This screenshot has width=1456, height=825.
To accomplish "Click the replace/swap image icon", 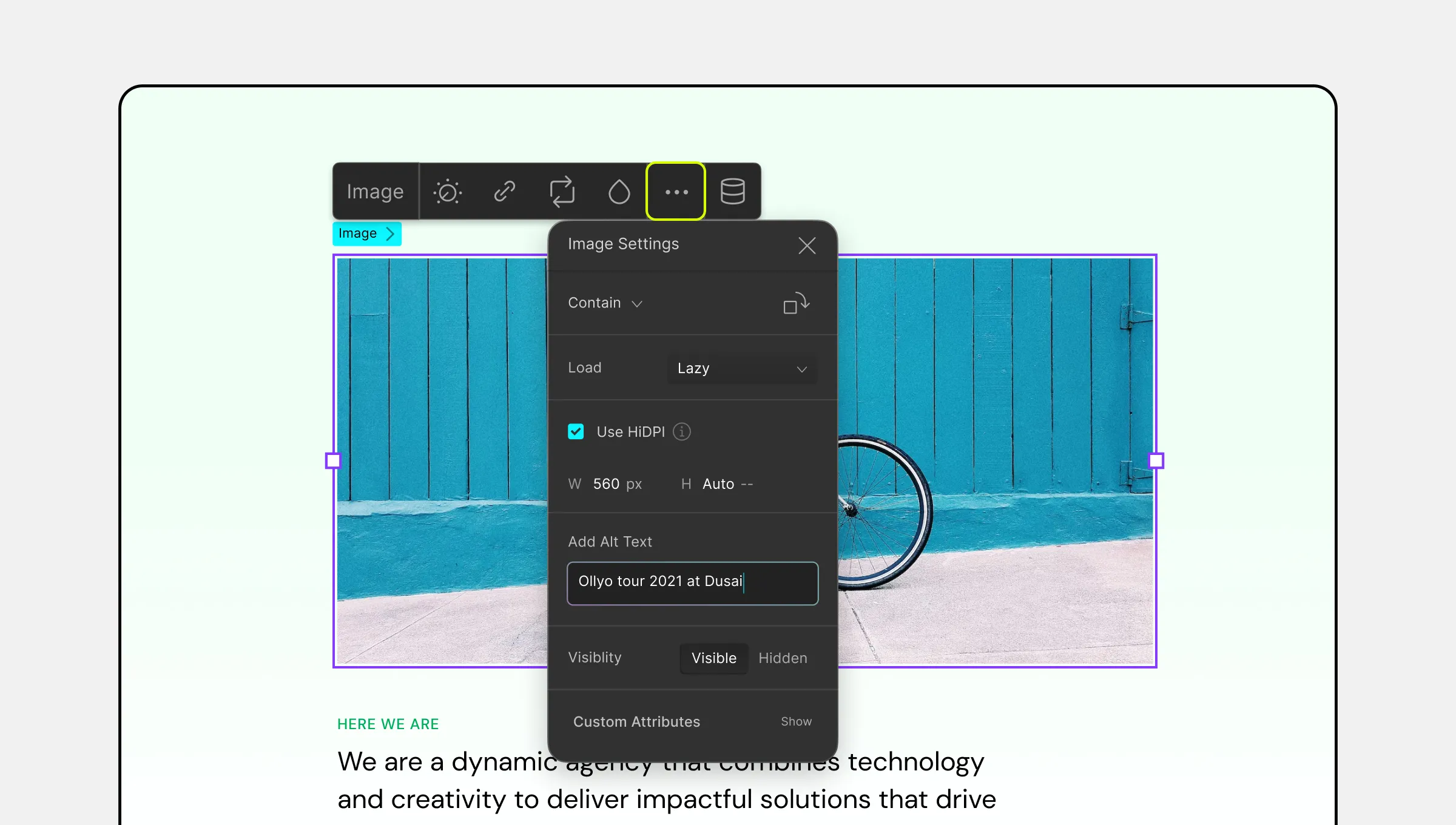I will coord(561,191).
